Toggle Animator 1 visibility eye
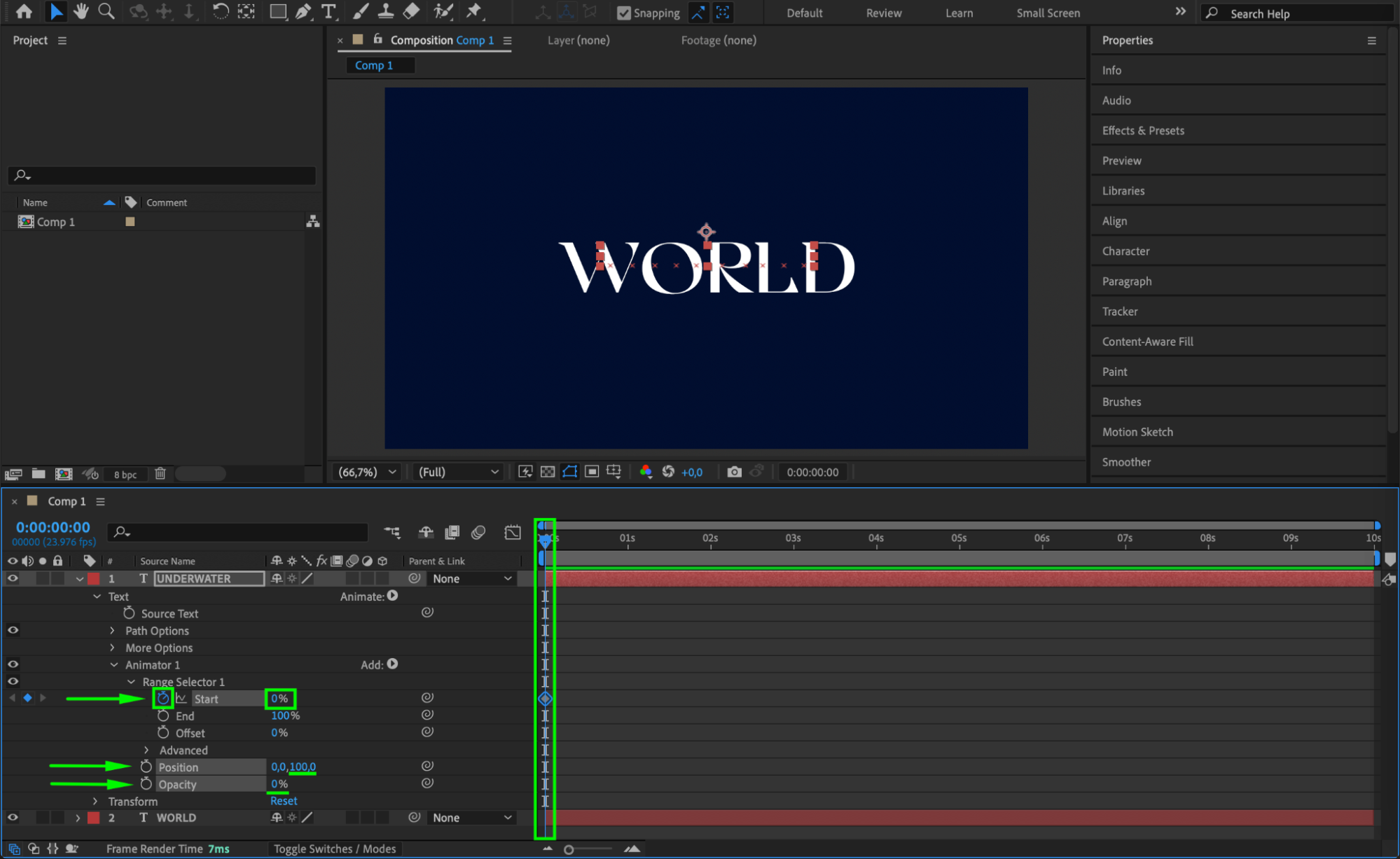Screen dimensions: 1400x859 tap(13, 664)
